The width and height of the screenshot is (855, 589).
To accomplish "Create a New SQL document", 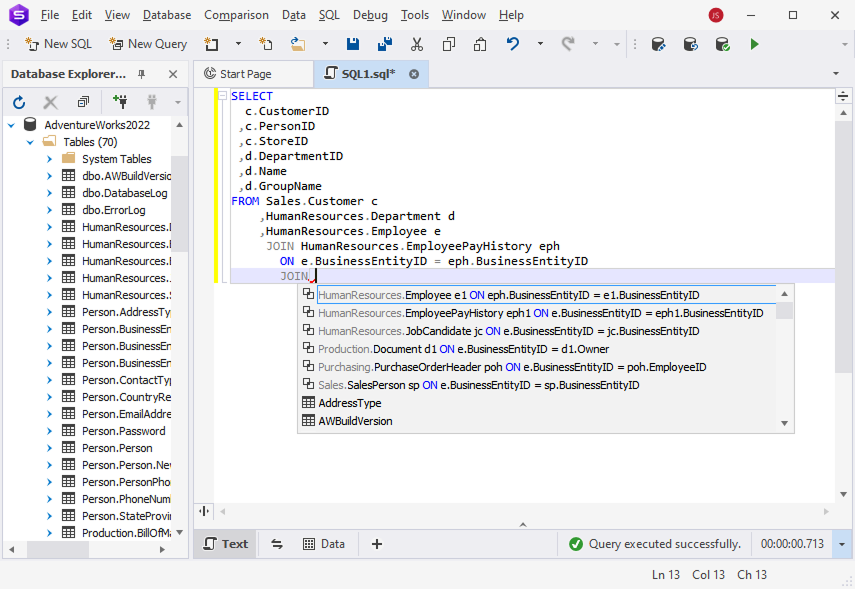I will tap(57, 44).
